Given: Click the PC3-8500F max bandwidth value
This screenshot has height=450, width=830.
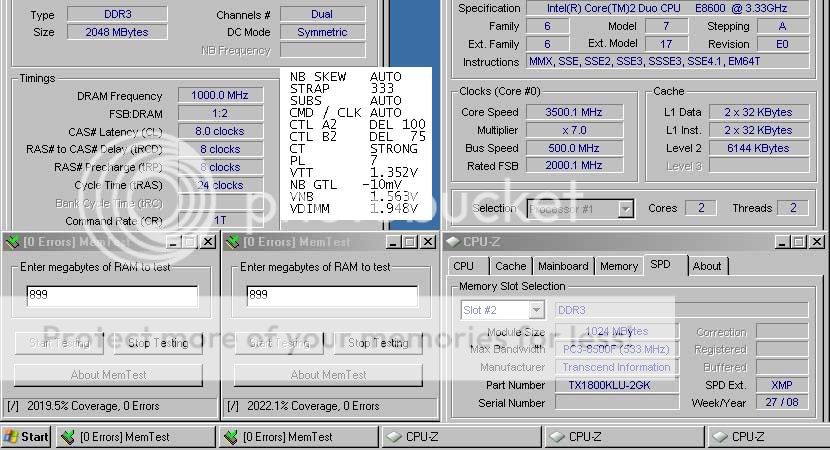Looking at the screenshot, I should coord(617,349).
